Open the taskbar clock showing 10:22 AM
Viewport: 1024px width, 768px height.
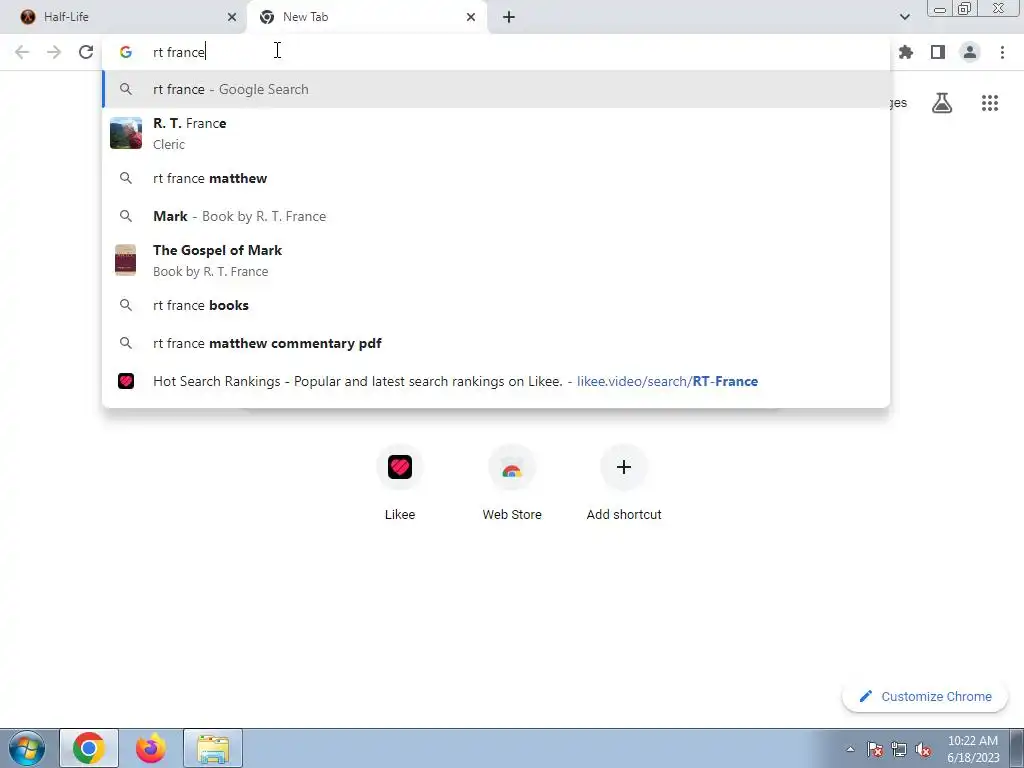(973, 749)
